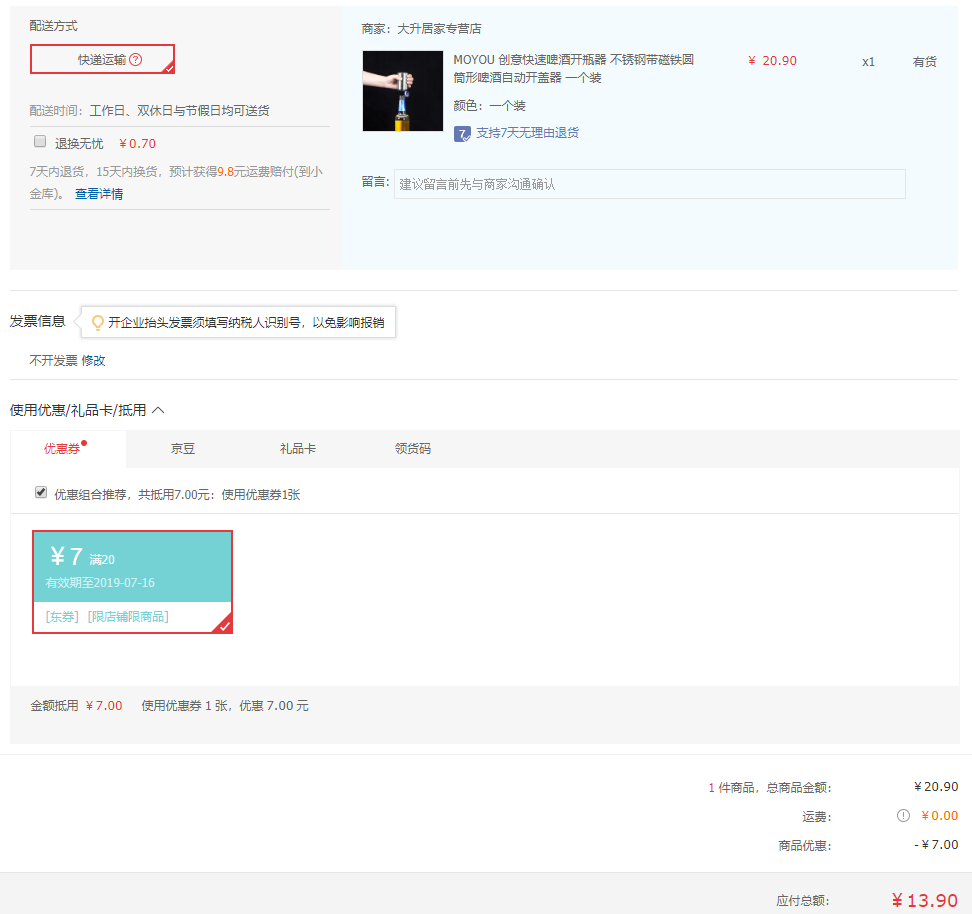Image resolution: width=972 pixels, height=914 pixels.
Task: Click the 7-day return badge icon
Action: [462, 133]
